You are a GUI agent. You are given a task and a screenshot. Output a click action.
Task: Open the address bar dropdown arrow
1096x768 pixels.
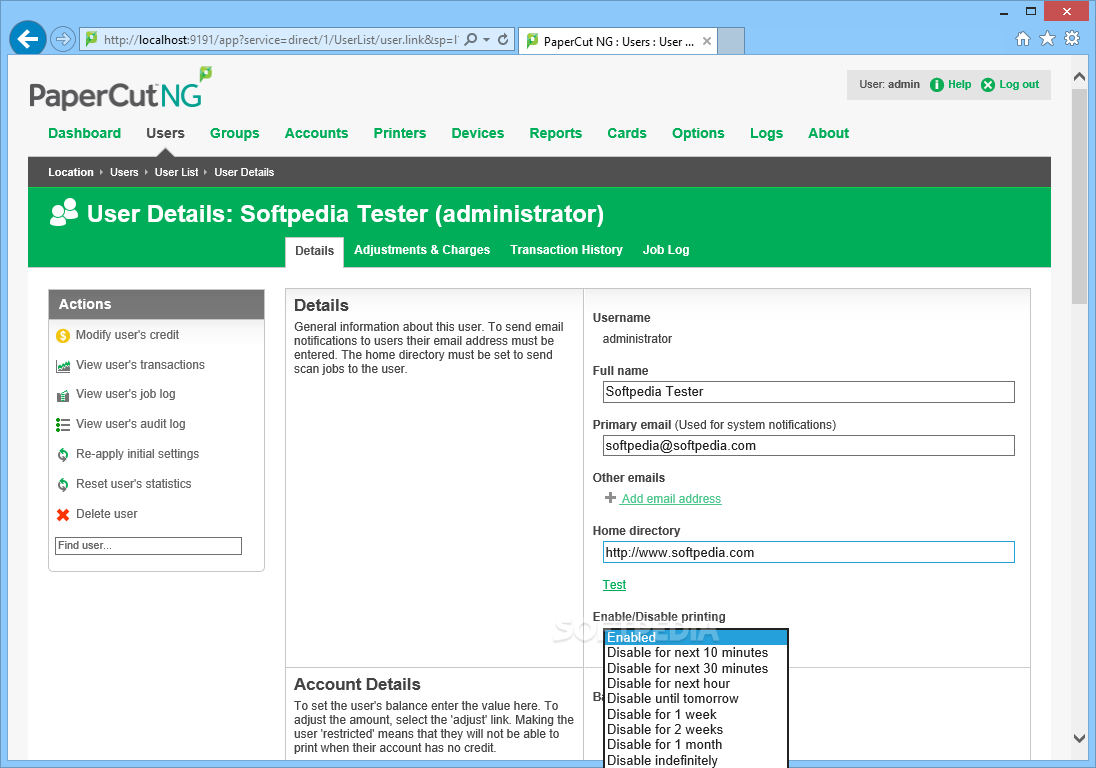(x=486, y=39)
